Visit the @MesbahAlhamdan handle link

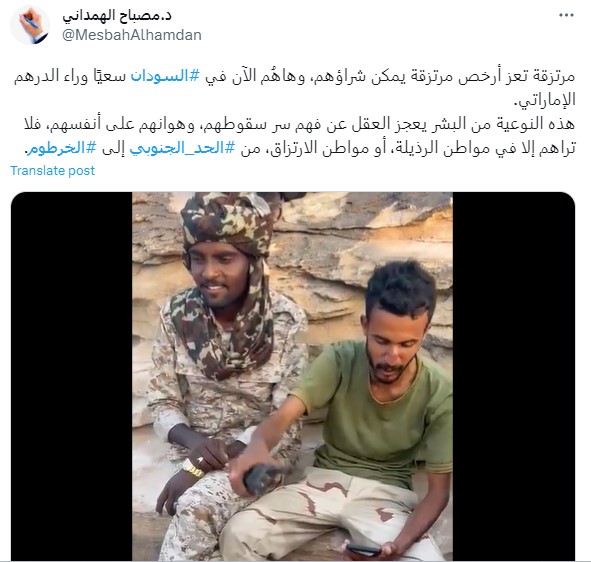click(132, 35)
